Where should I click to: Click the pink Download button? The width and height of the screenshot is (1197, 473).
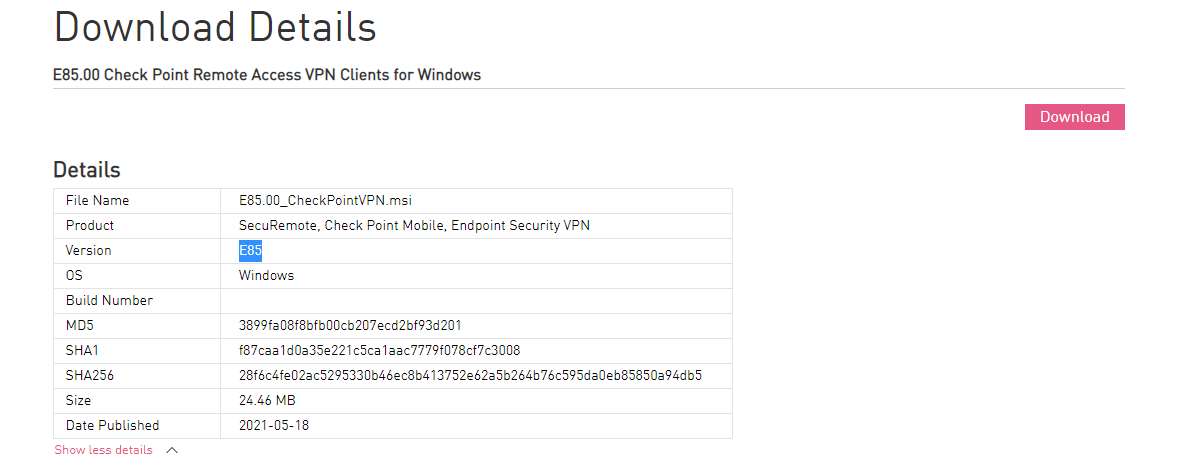tap(1074, 117)
